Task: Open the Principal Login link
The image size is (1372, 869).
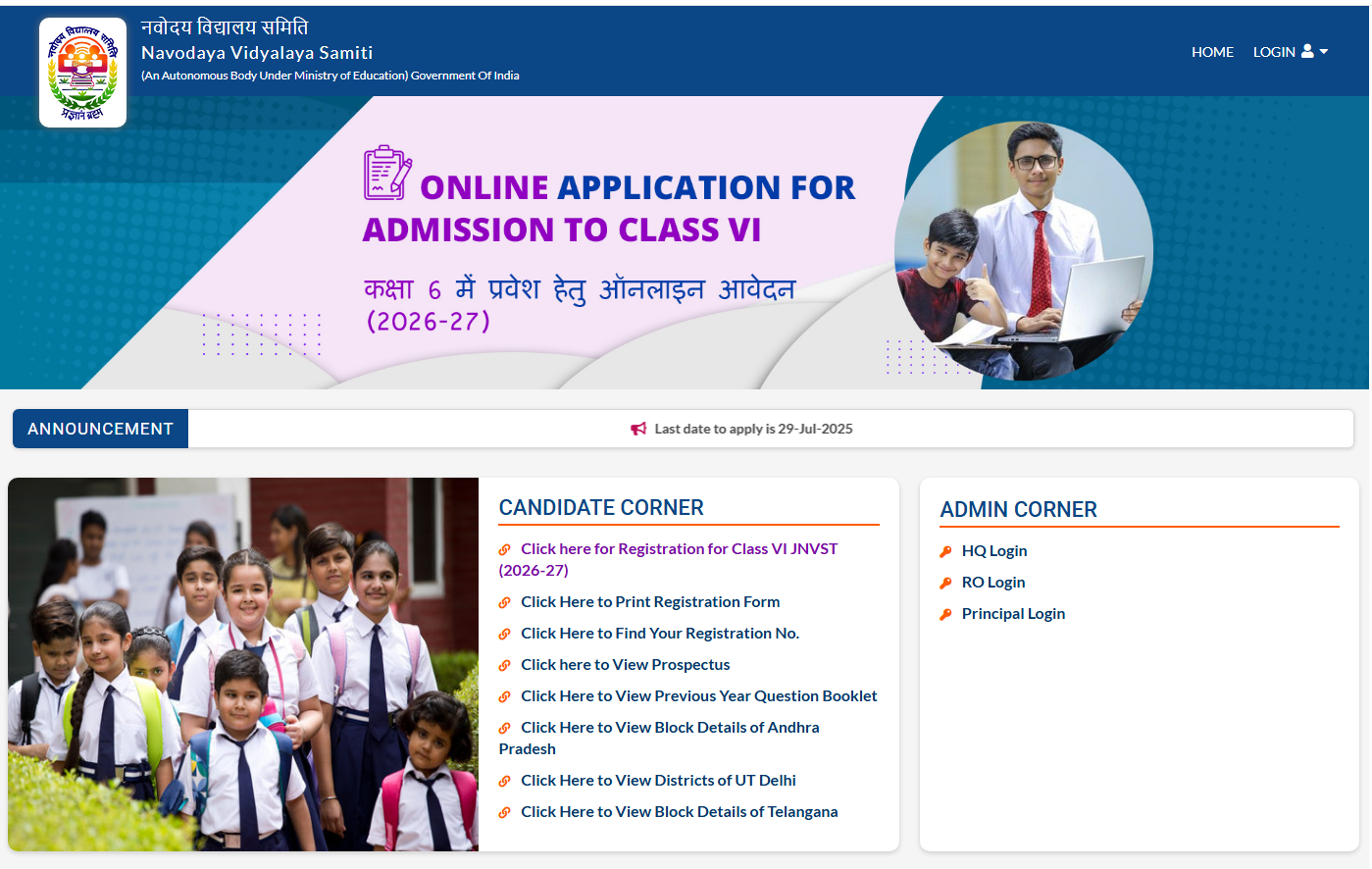Action: coord(1013,614)
